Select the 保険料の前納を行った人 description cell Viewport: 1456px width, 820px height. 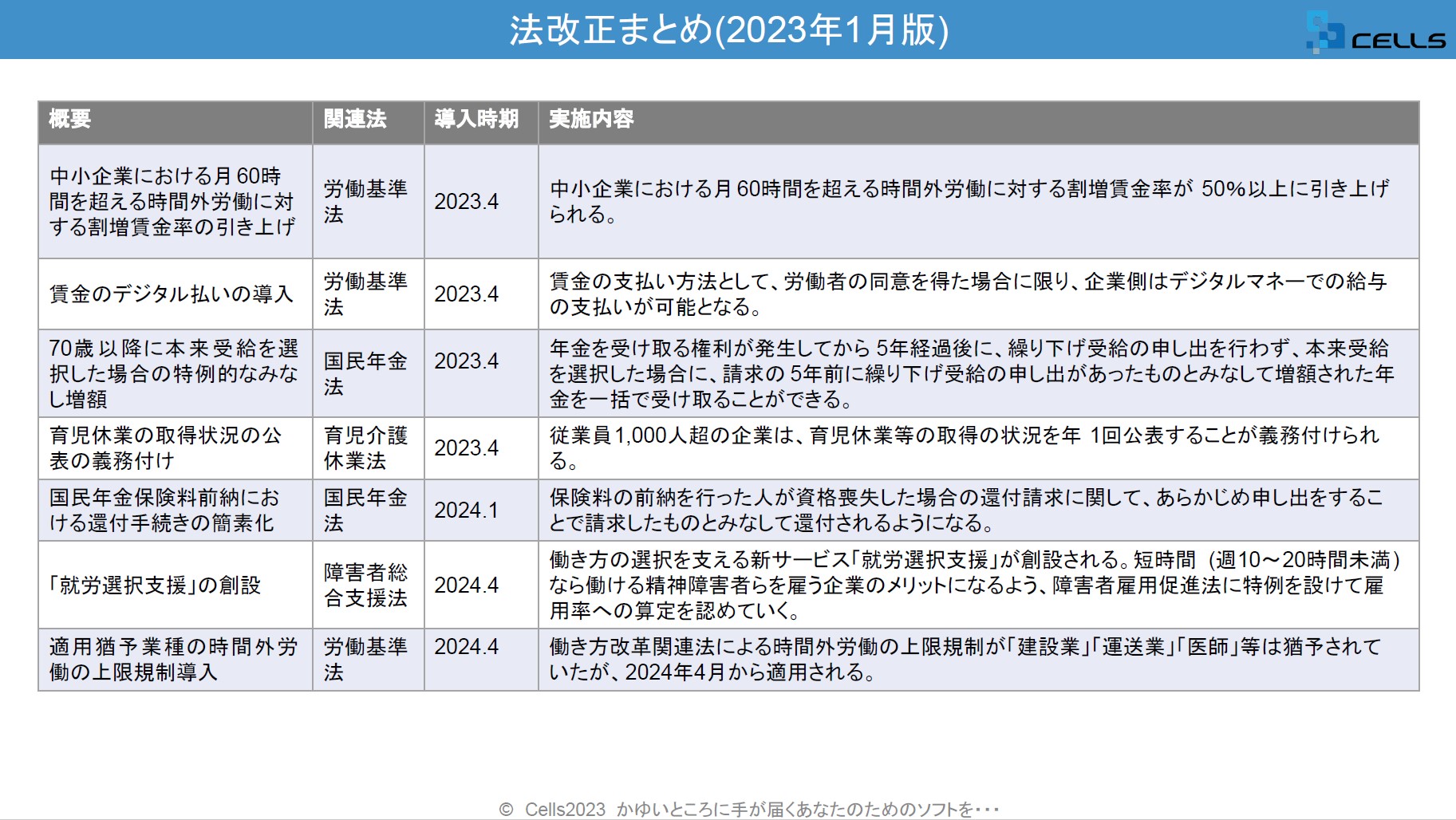pos(979,511)
